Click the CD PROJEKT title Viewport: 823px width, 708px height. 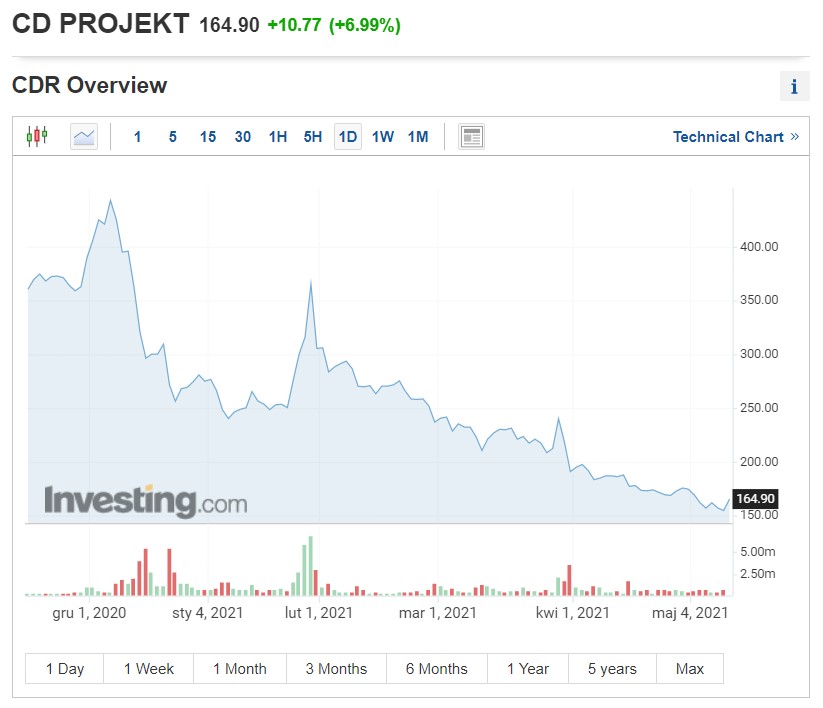[x=100, y=24]
